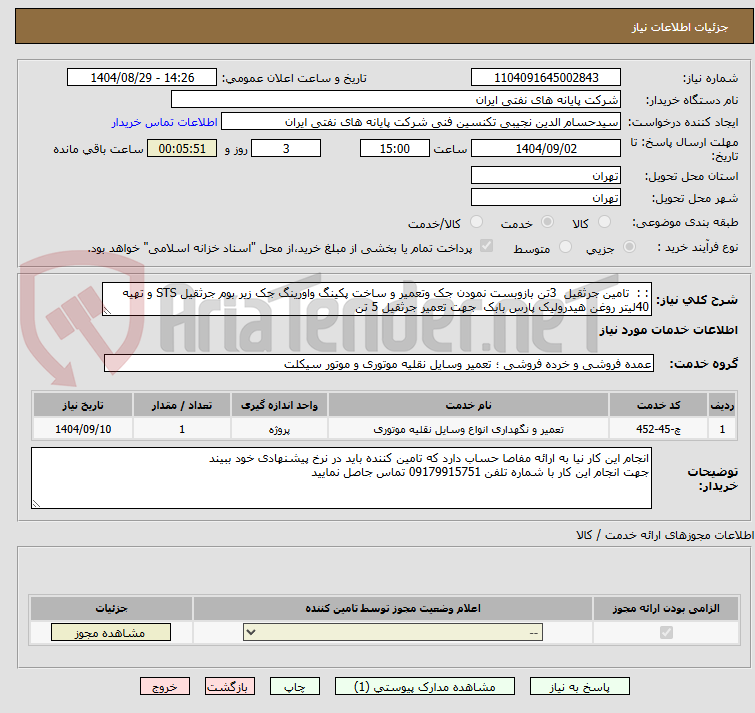Click the remaining time field 00:05:51
755x713 pixels.
pyautogui.click(x=182, y=148)
